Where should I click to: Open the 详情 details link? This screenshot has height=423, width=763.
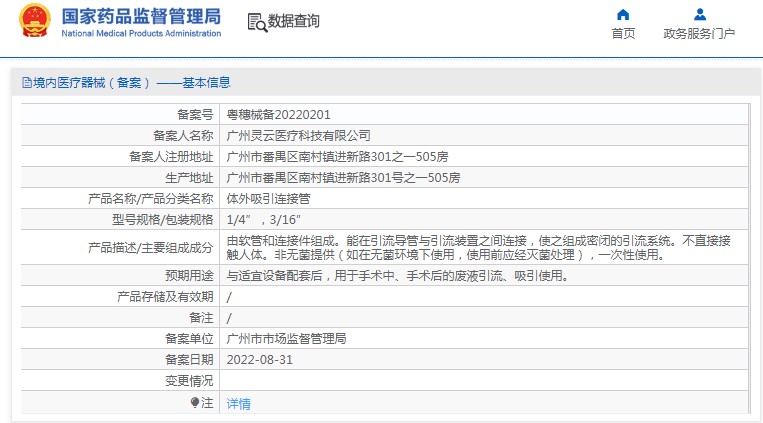(238, 404)
